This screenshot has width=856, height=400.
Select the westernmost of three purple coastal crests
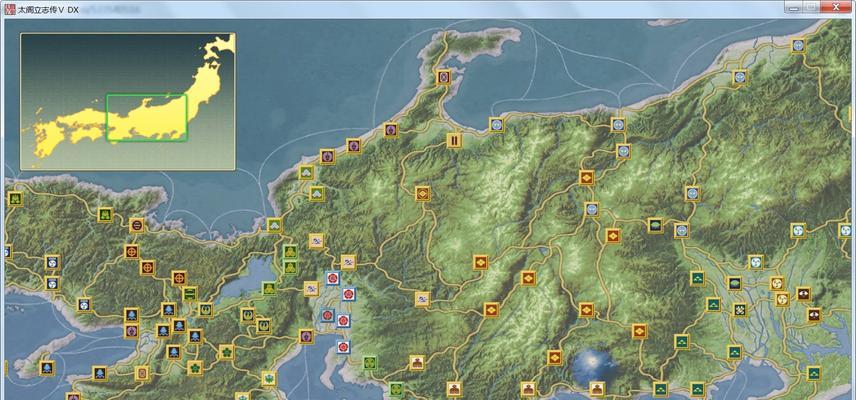pyautogui.click(x=327, y=156)
